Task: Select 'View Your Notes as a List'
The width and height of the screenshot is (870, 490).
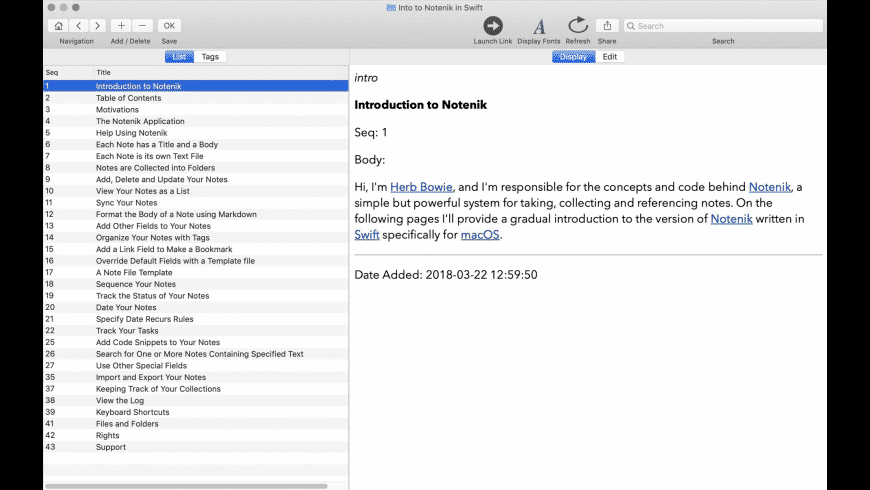Action: click(x=196, y=191)
